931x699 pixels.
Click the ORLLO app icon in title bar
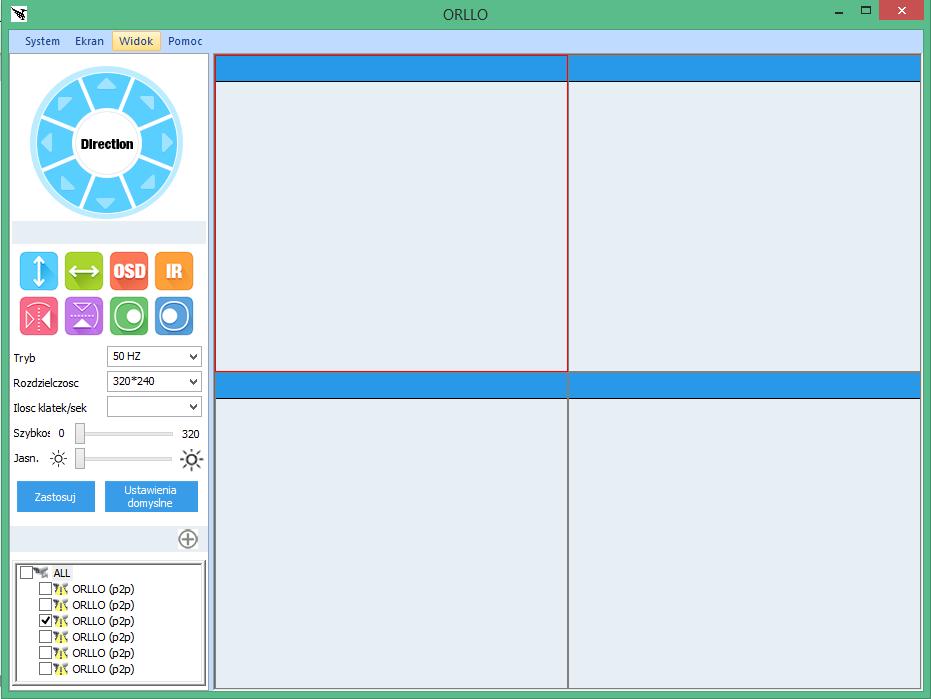(x=19, y=13)
